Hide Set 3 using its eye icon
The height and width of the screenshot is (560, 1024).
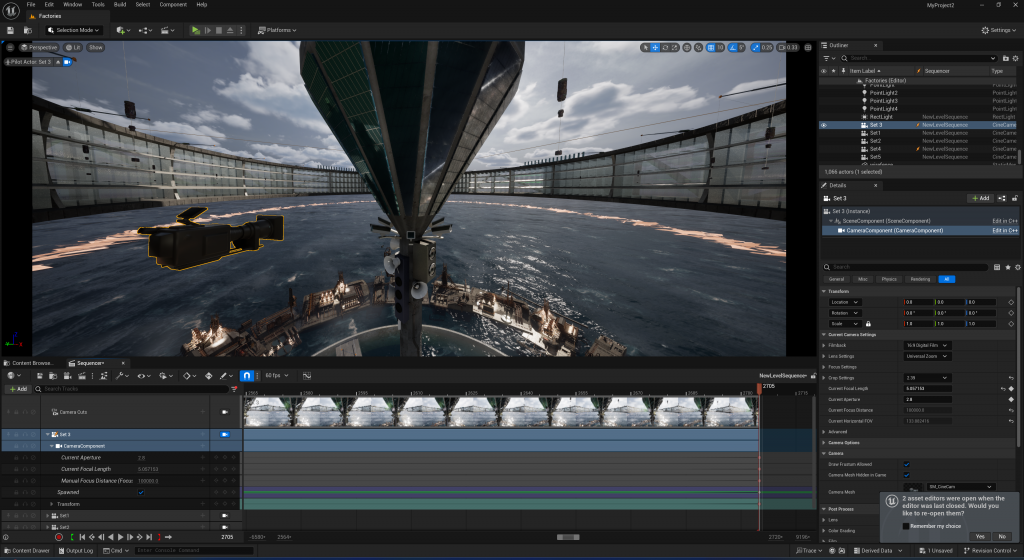[x=824, y=125]
